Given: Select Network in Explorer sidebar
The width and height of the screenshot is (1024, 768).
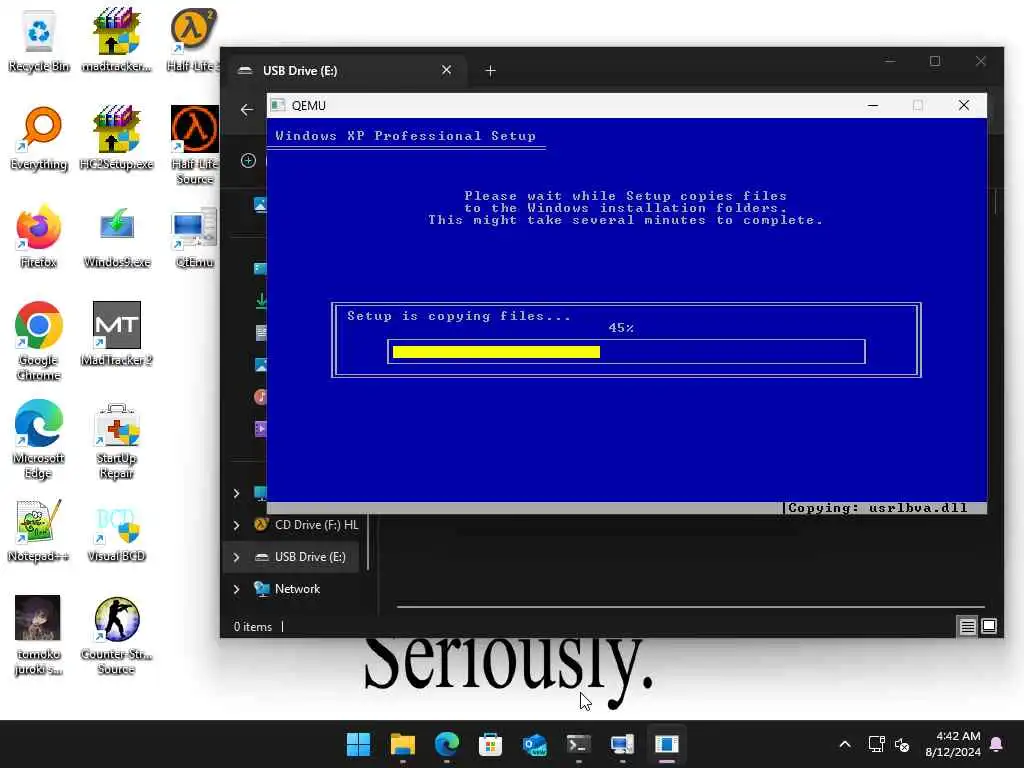Looking at the screenshot, I should click(288, 589).
